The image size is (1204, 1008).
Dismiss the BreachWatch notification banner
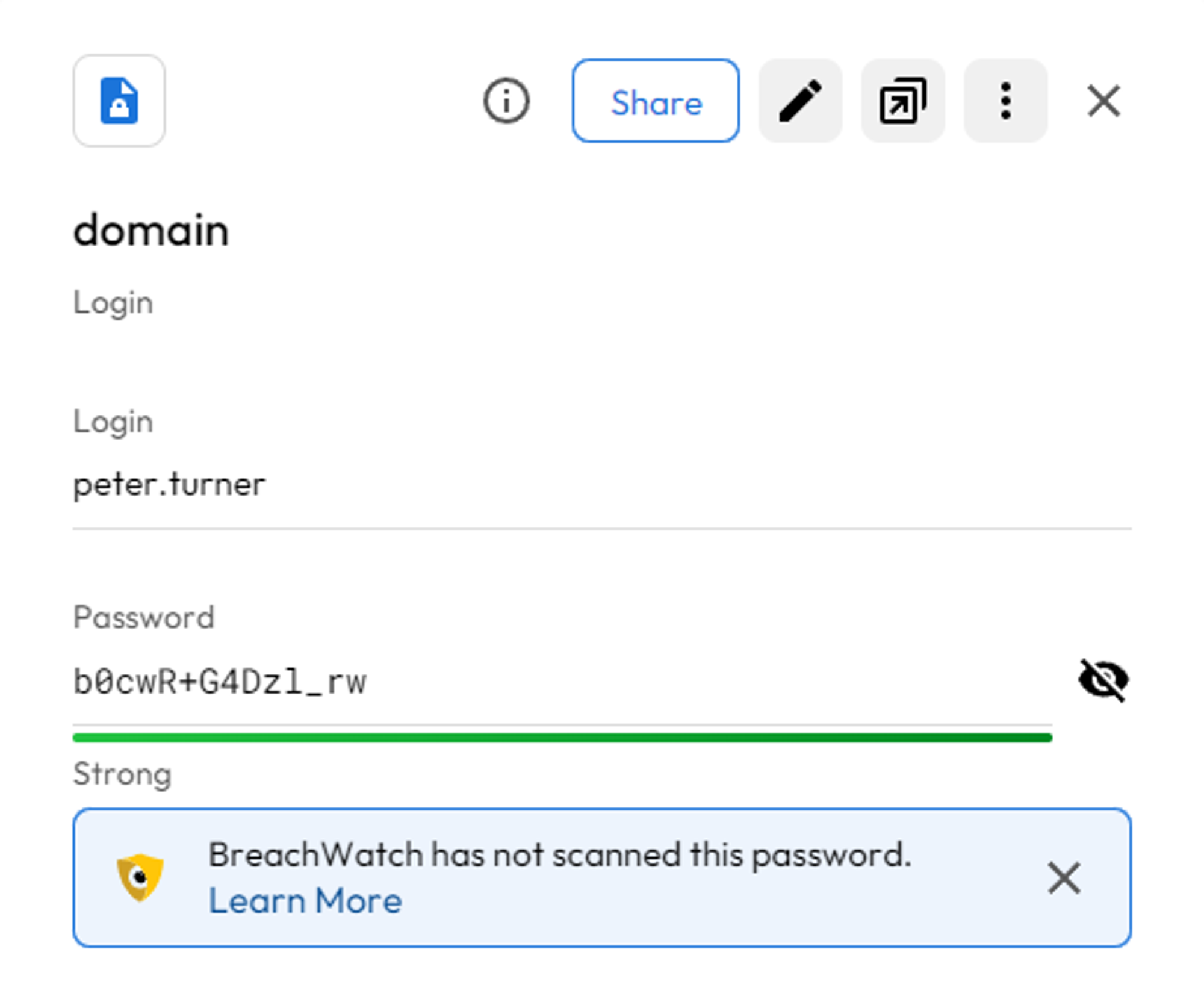pos(1064,878)
